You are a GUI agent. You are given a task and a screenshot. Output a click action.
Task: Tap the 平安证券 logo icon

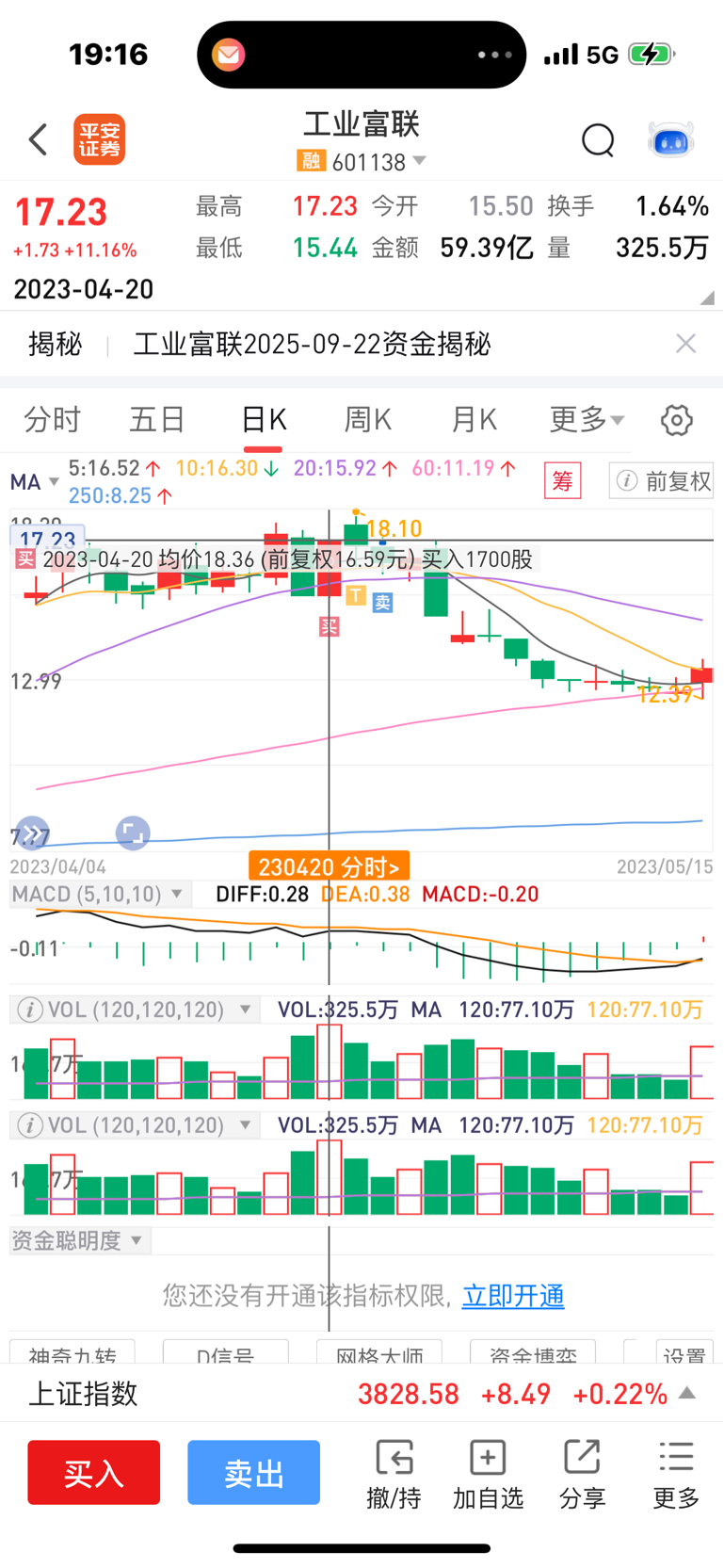[x=100, y=140]
